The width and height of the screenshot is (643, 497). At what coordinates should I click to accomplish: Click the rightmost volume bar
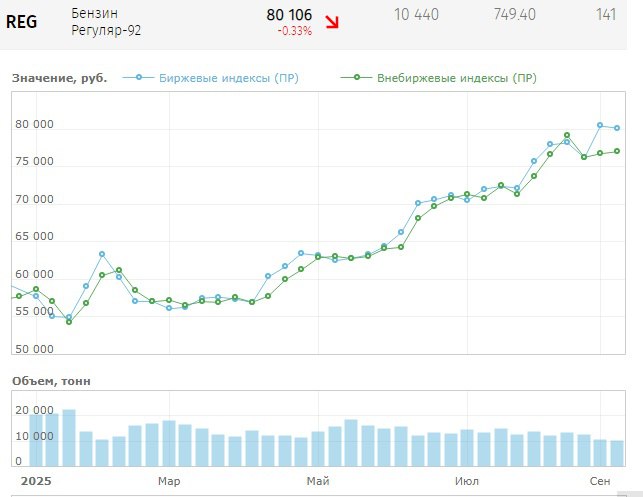[617, 453]
